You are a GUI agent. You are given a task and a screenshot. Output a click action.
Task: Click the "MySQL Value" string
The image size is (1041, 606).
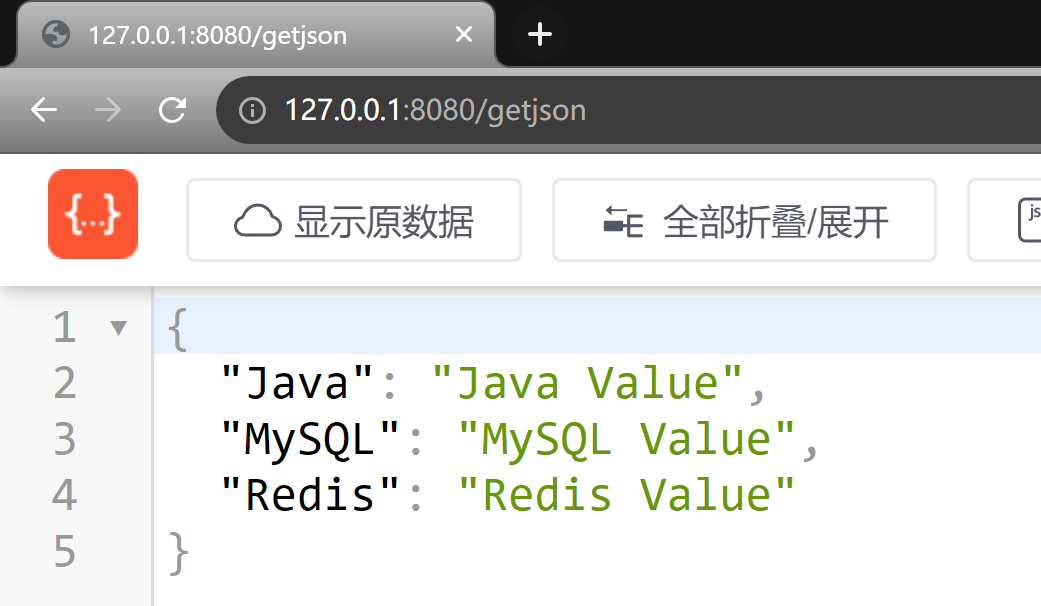(x=626, y=439)
